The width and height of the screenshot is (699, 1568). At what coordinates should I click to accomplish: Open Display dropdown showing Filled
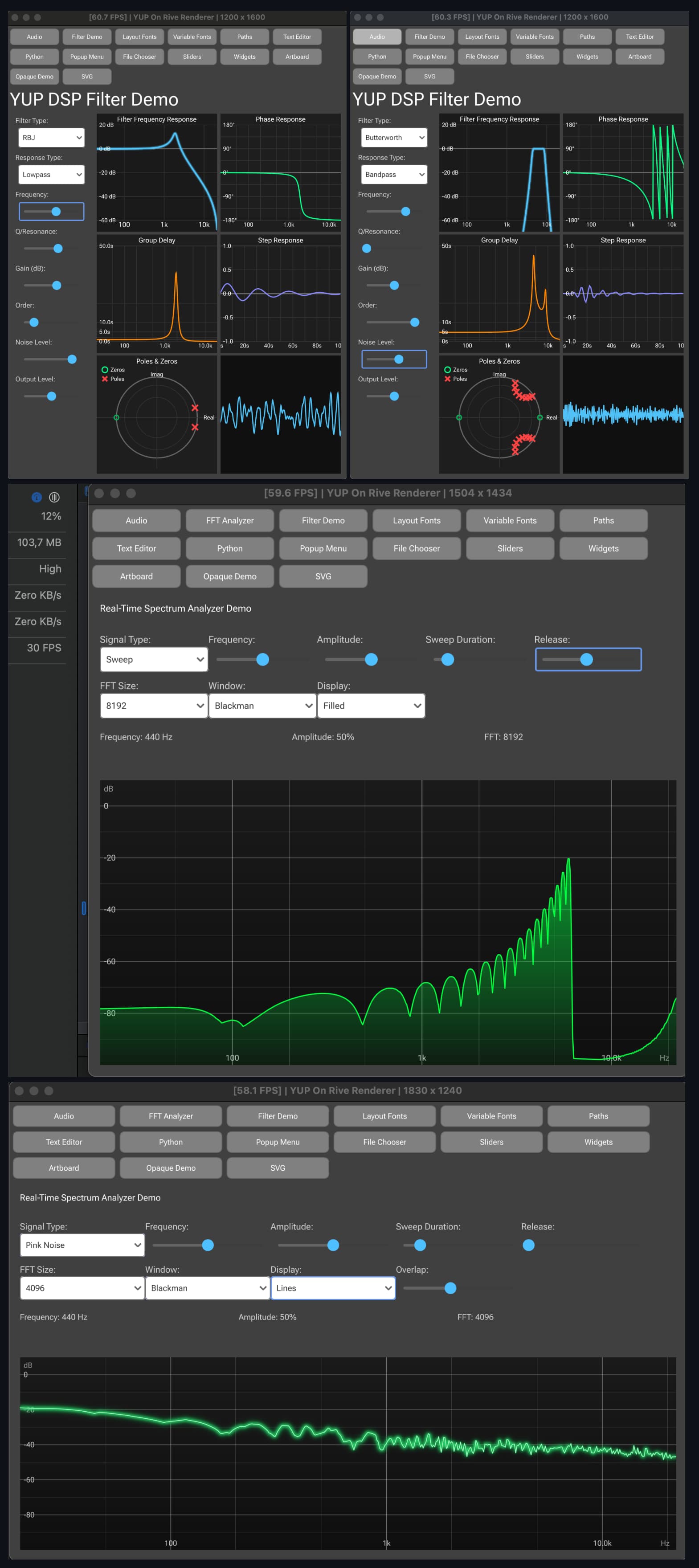[x=371, y=706]
